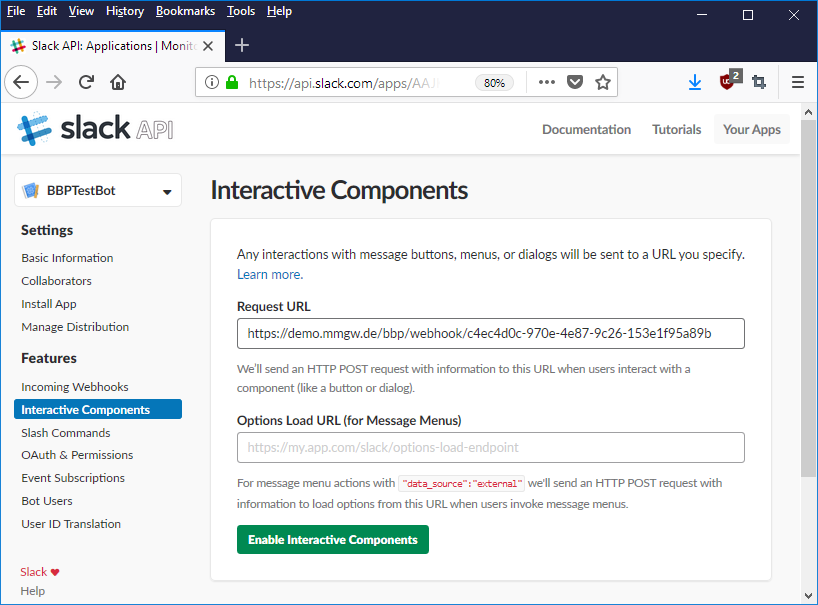Open the Firefox hamburger menu
Viewport: 818px width, 605px height.
coord(798,82)
